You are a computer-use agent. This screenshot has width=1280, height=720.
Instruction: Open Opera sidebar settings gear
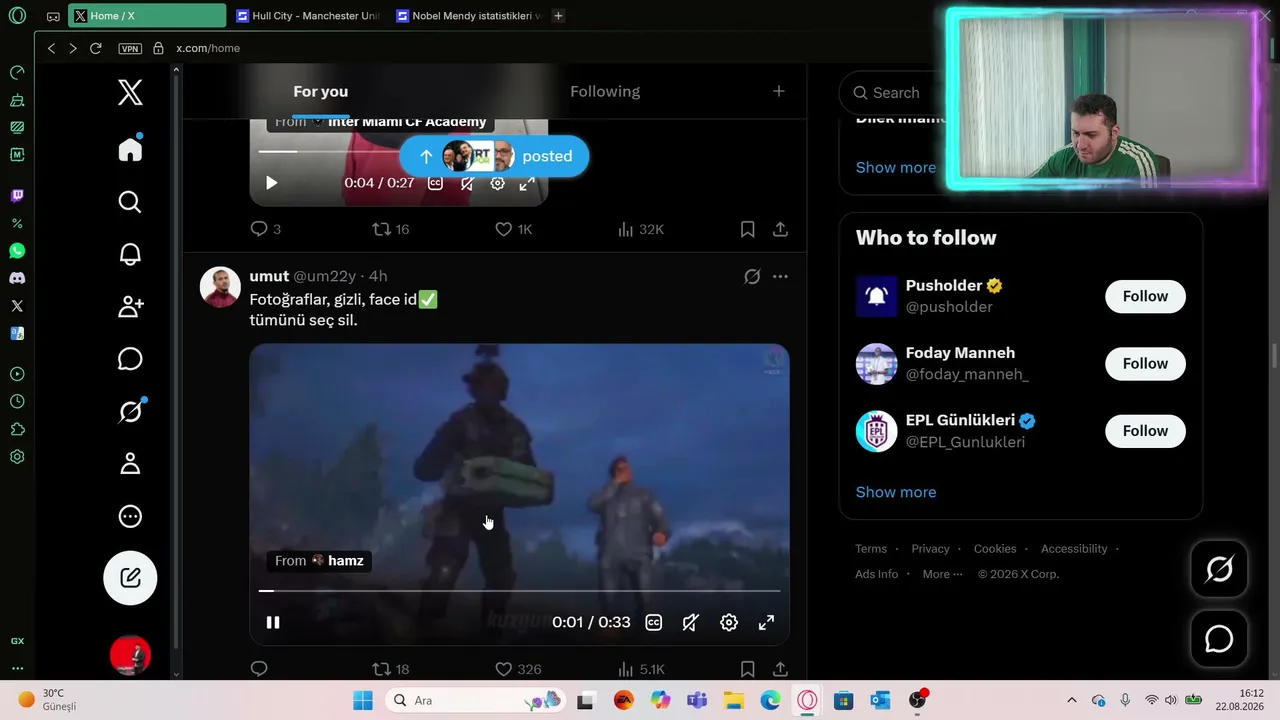coord(17,457)
